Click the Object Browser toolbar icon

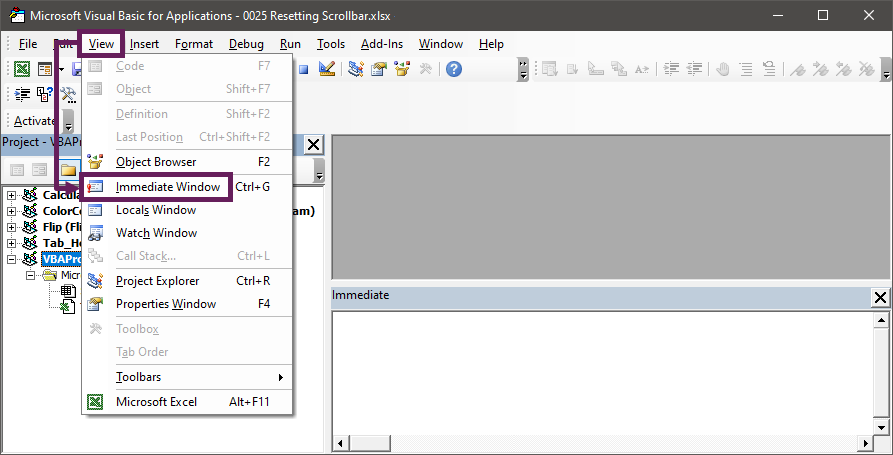pos(402,69)
